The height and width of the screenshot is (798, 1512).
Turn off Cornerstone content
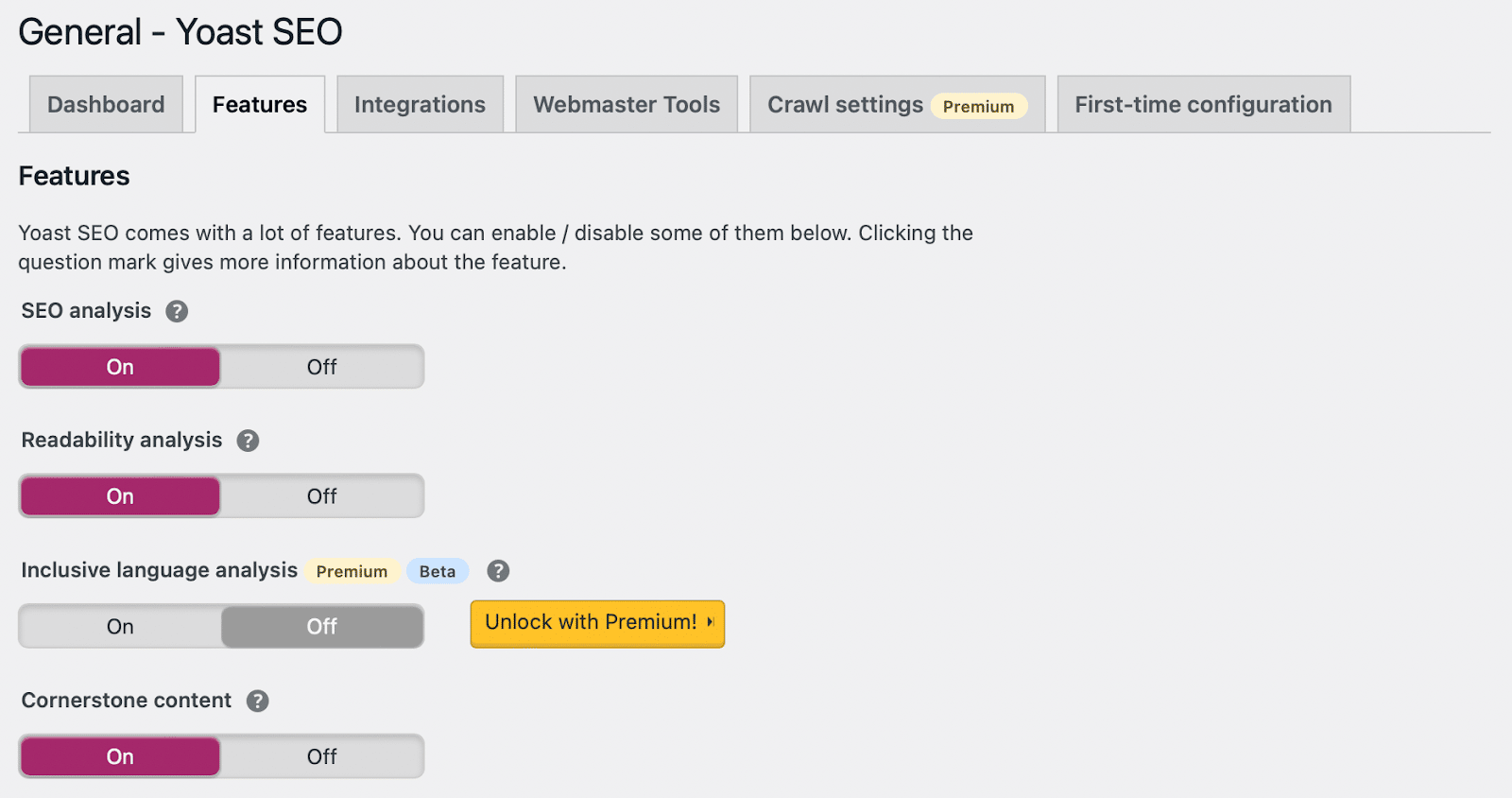tap(321, 755)
